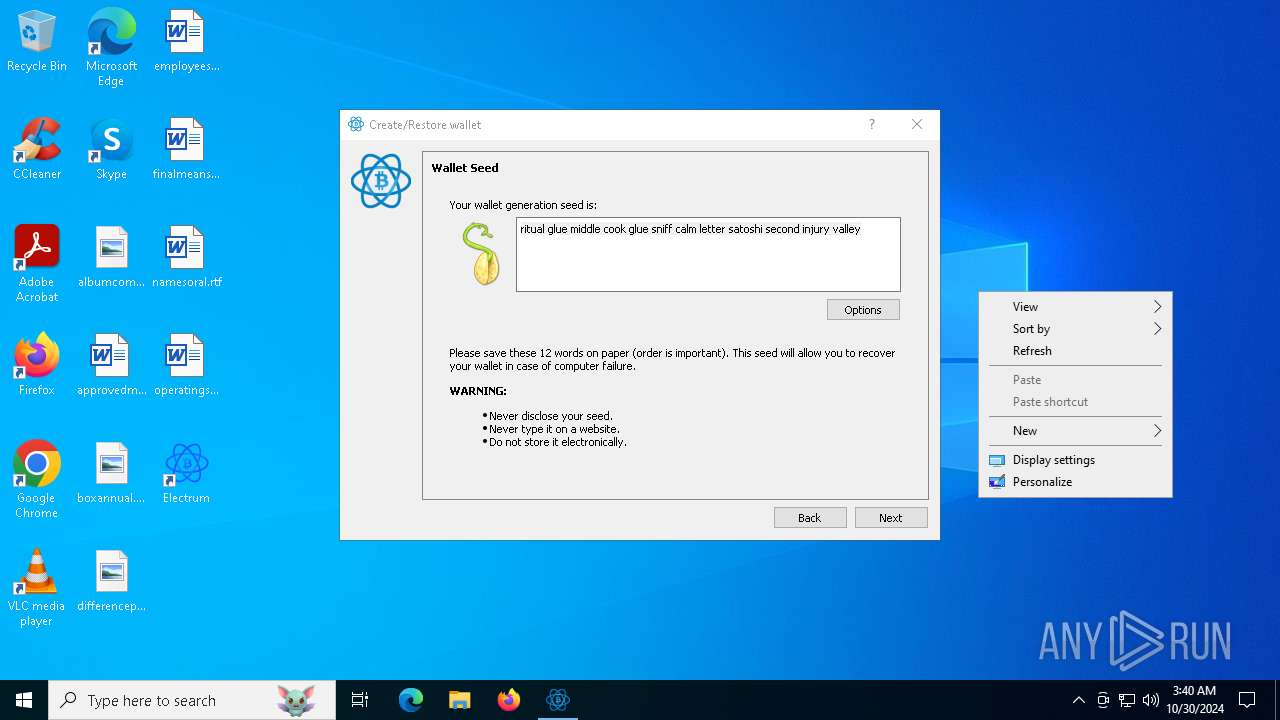
Task: Select the operatings Word document icon
Action: pos(186,365)
